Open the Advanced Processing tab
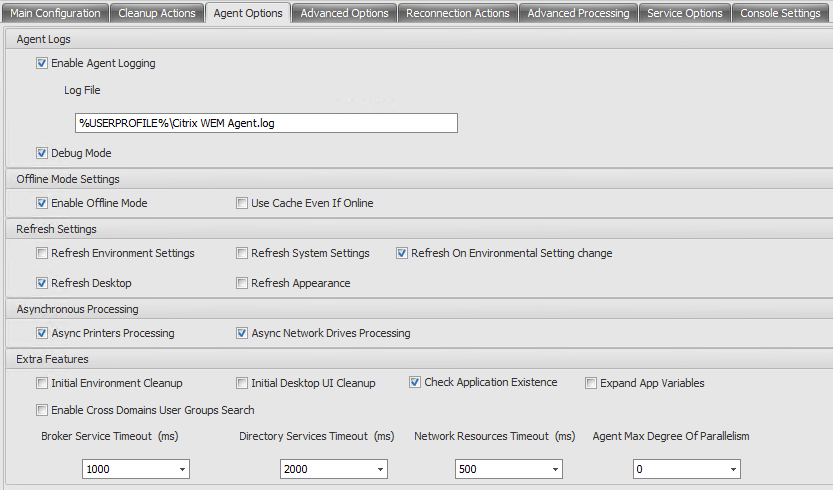Image resolution: width=833 pixels, height=490 pixels. coord(579,13)
